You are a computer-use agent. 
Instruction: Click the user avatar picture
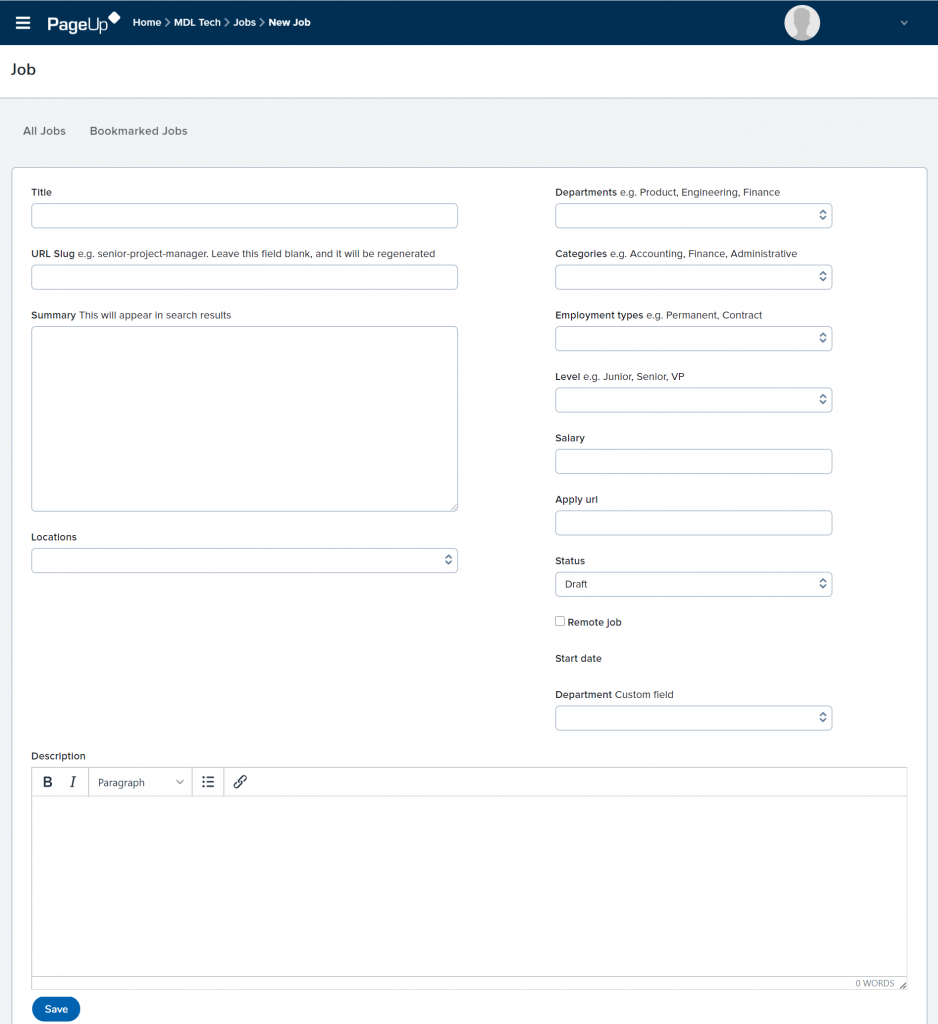pos(801,23)
